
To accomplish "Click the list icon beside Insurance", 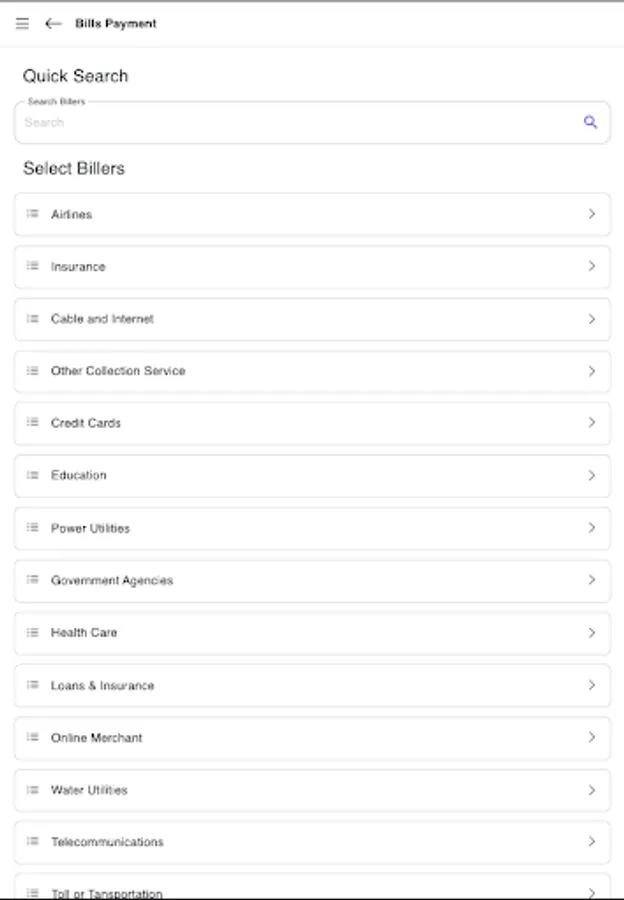I will 33,267.
